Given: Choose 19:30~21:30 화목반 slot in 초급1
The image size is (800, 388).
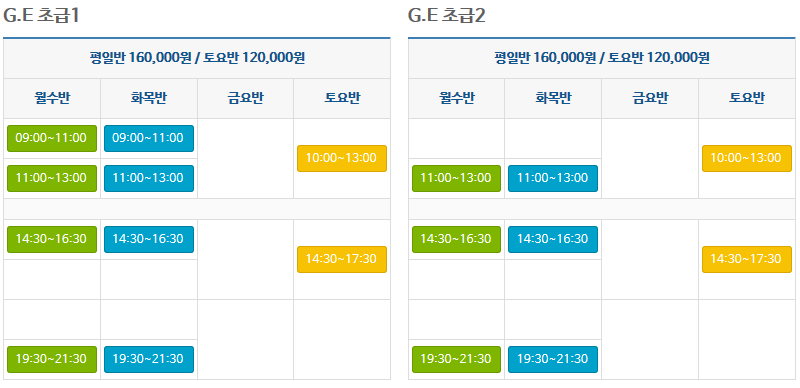Looking at the screenshot, I should [x=148, y=359].
